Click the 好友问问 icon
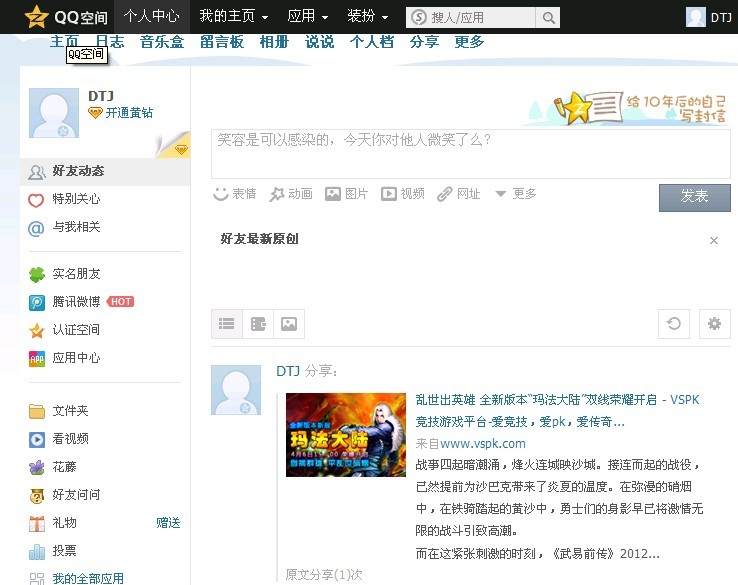Viewport: 738px width, 585px height. pos(37,496)
